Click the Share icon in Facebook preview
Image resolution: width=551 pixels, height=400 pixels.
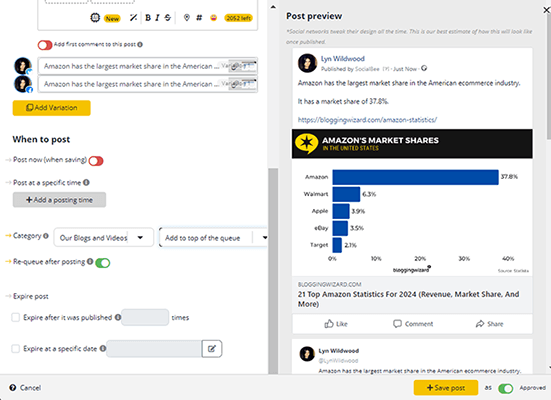pyautogui.click(x=480, y=324)
